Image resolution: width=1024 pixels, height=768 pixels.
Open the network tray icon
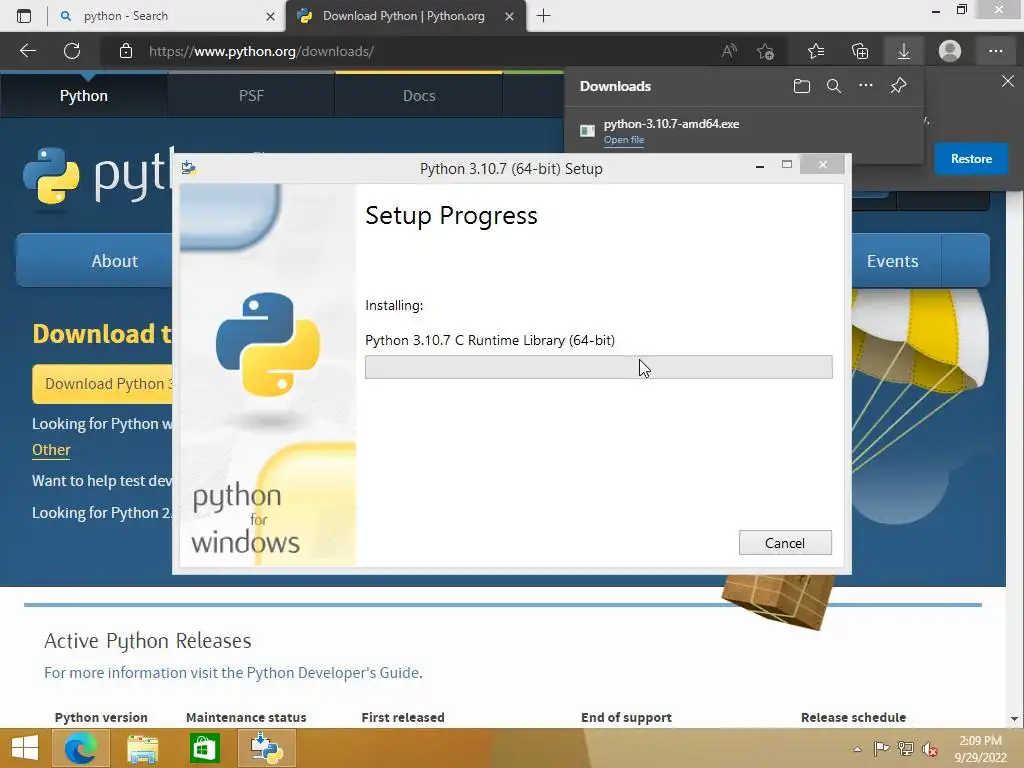[x=906, y=749]
